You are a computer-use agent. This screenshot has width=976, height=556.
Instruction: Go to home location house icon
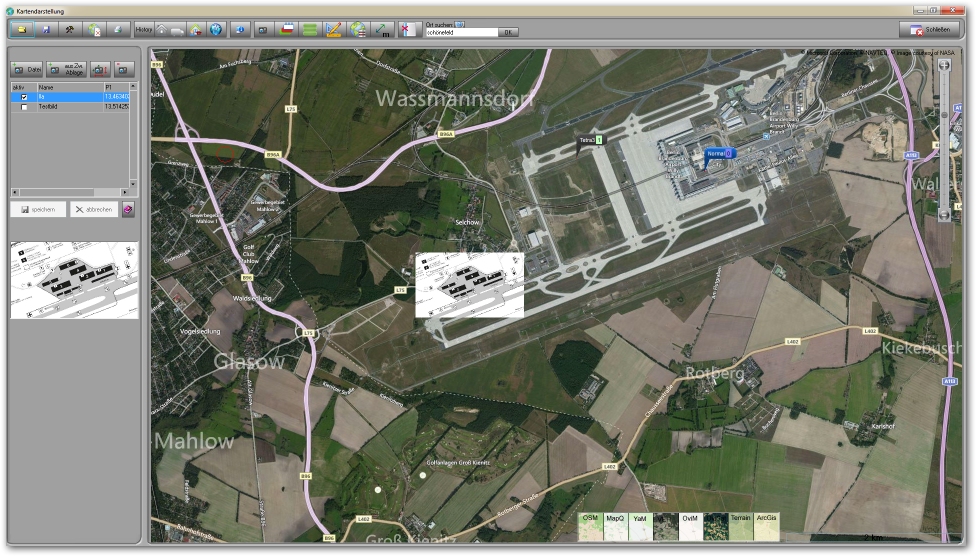click(161, 29)
